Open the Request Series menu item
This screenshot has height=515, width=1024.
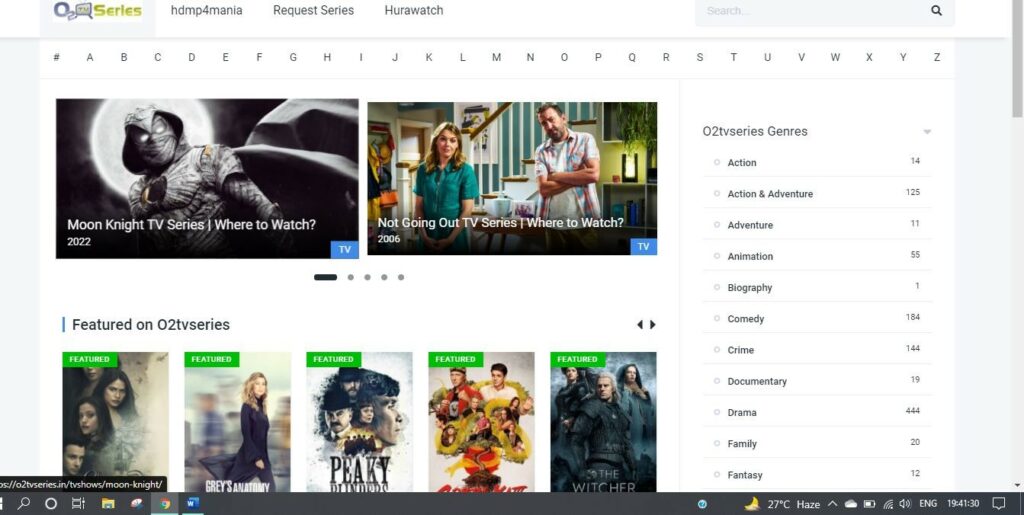click(x=313, y=11)
